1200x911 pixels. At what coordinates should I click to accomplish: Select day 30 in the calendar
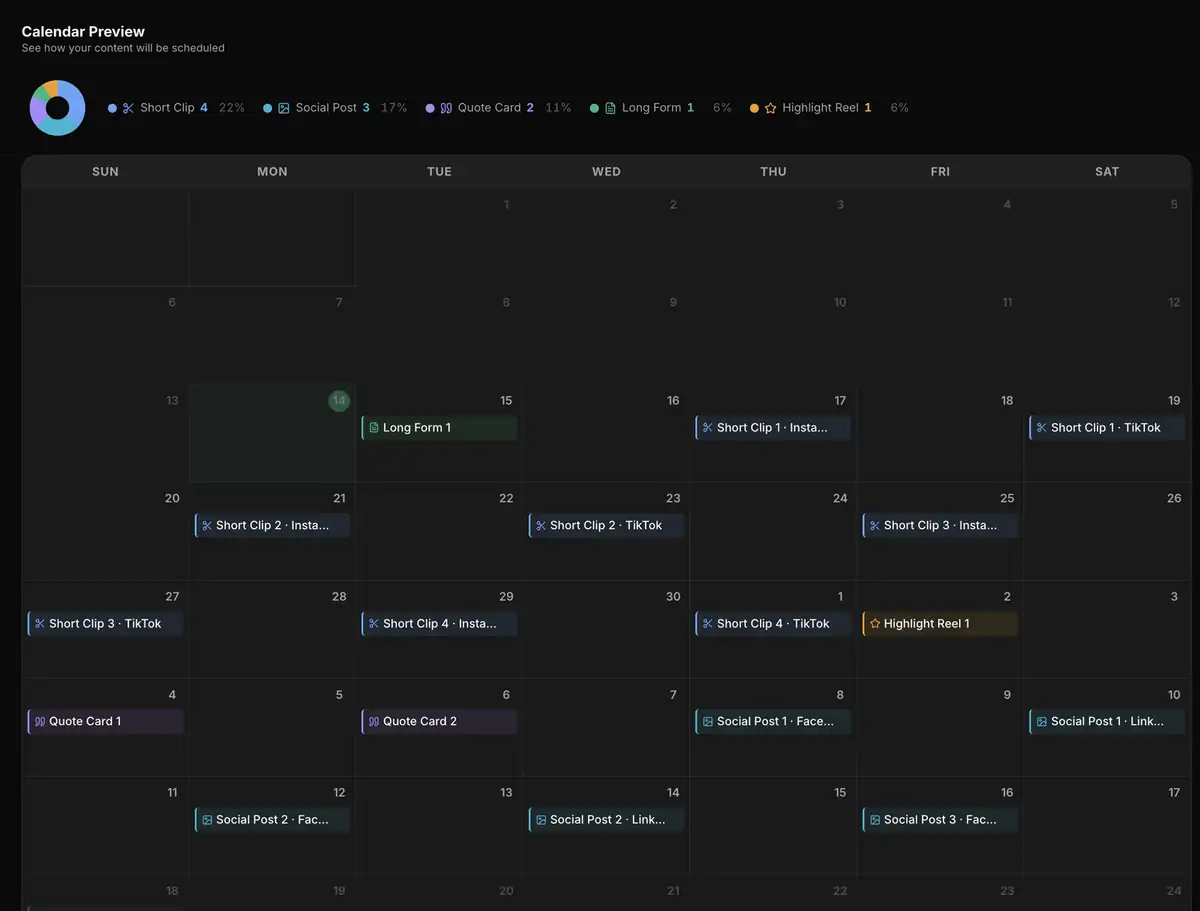(673, 597)
